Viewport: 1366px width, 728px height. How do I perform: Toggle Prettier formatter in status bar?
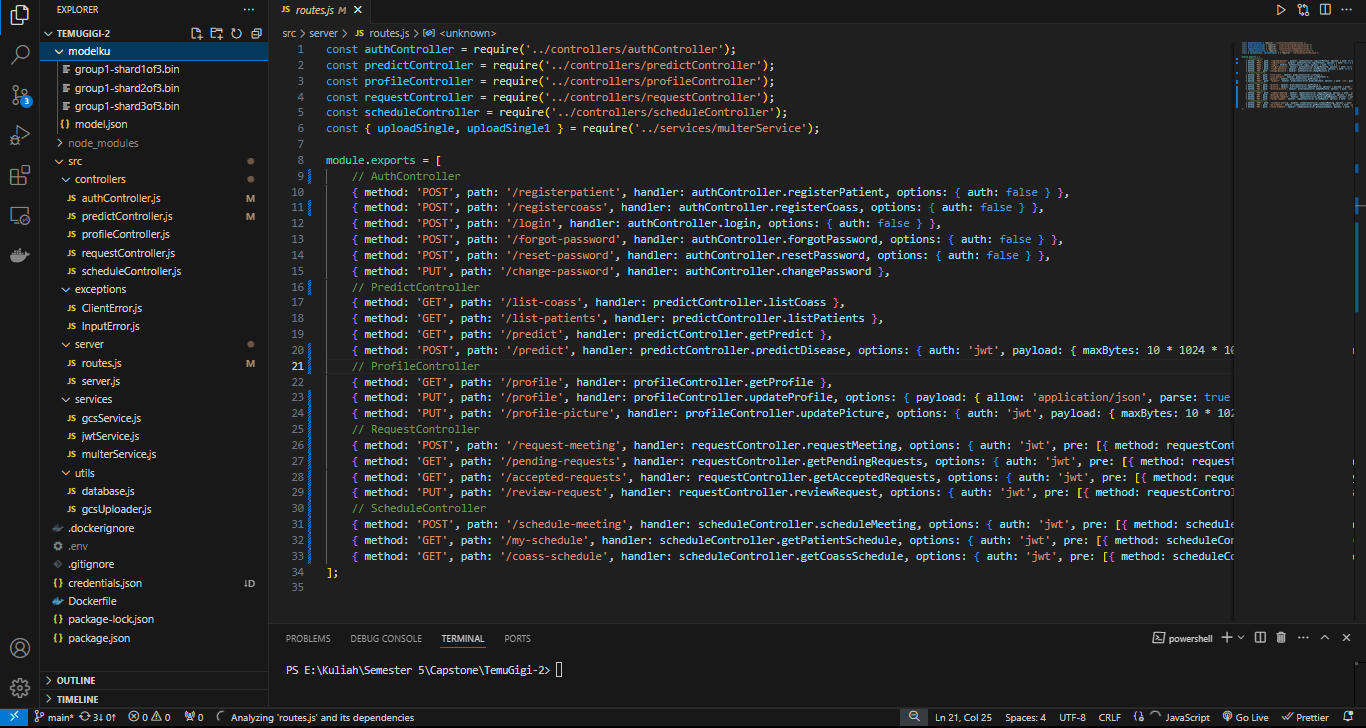(1305, 717)
